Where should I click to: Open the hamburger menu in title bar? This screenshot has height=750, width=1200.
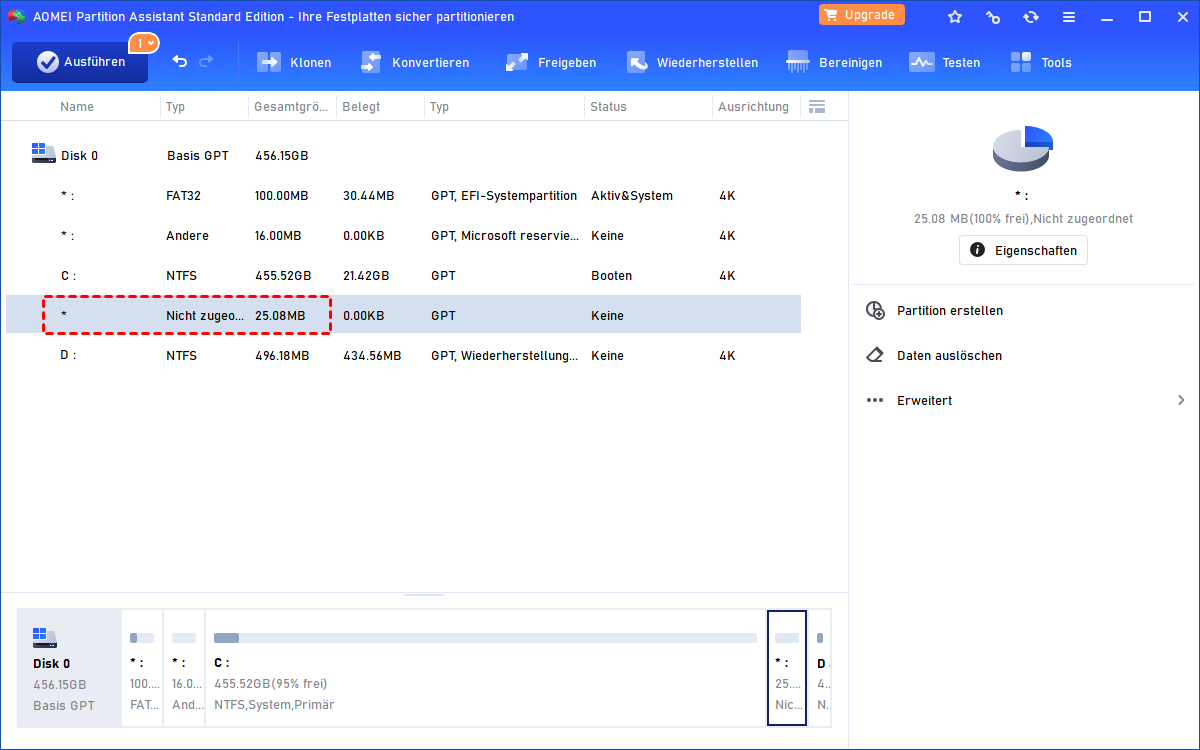[x=1069, y=17]
